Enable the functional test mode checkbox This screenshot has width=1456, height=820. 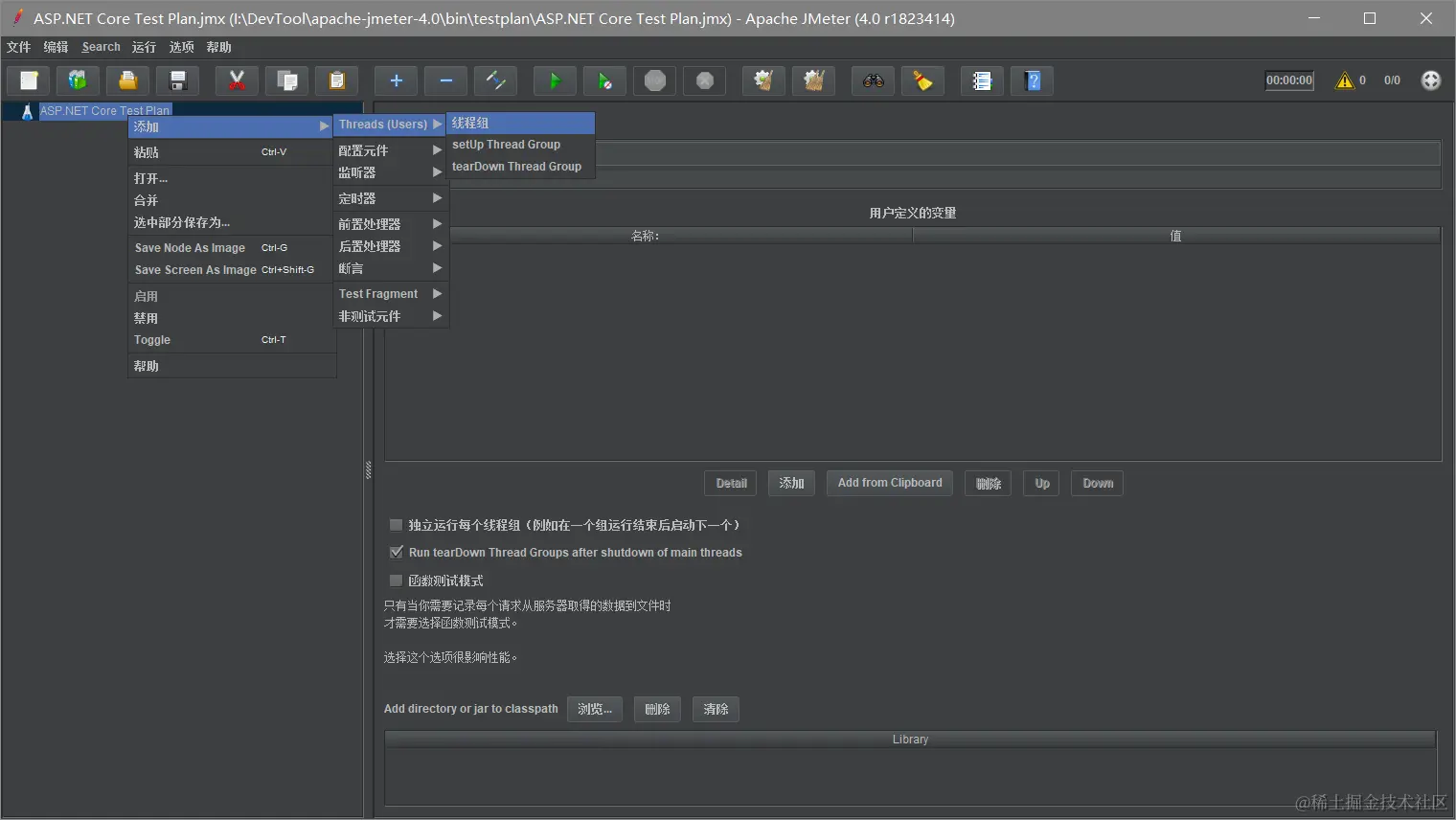pyautogui.click(x=396, y=581)
